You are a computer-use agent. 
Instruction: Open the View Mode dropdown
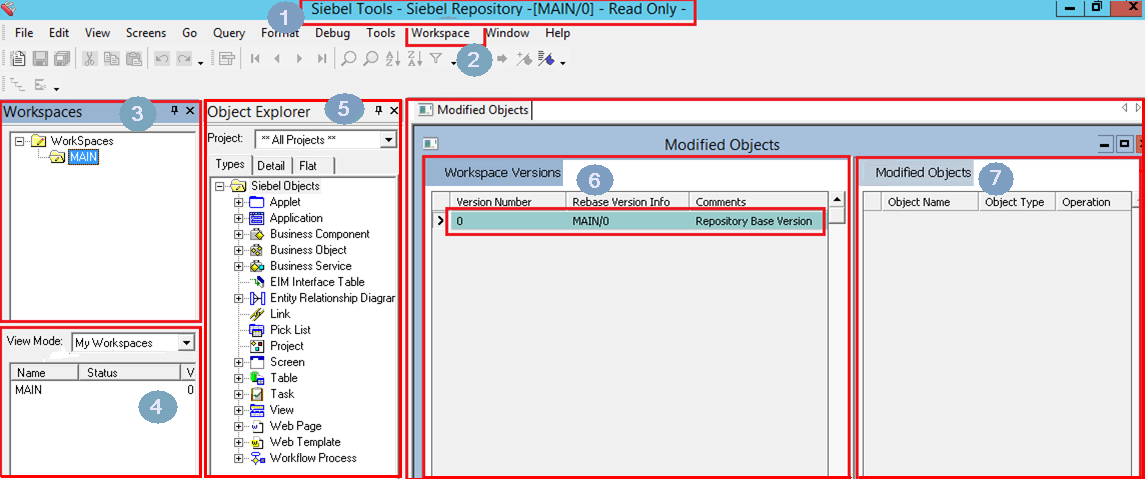[187, 342]
